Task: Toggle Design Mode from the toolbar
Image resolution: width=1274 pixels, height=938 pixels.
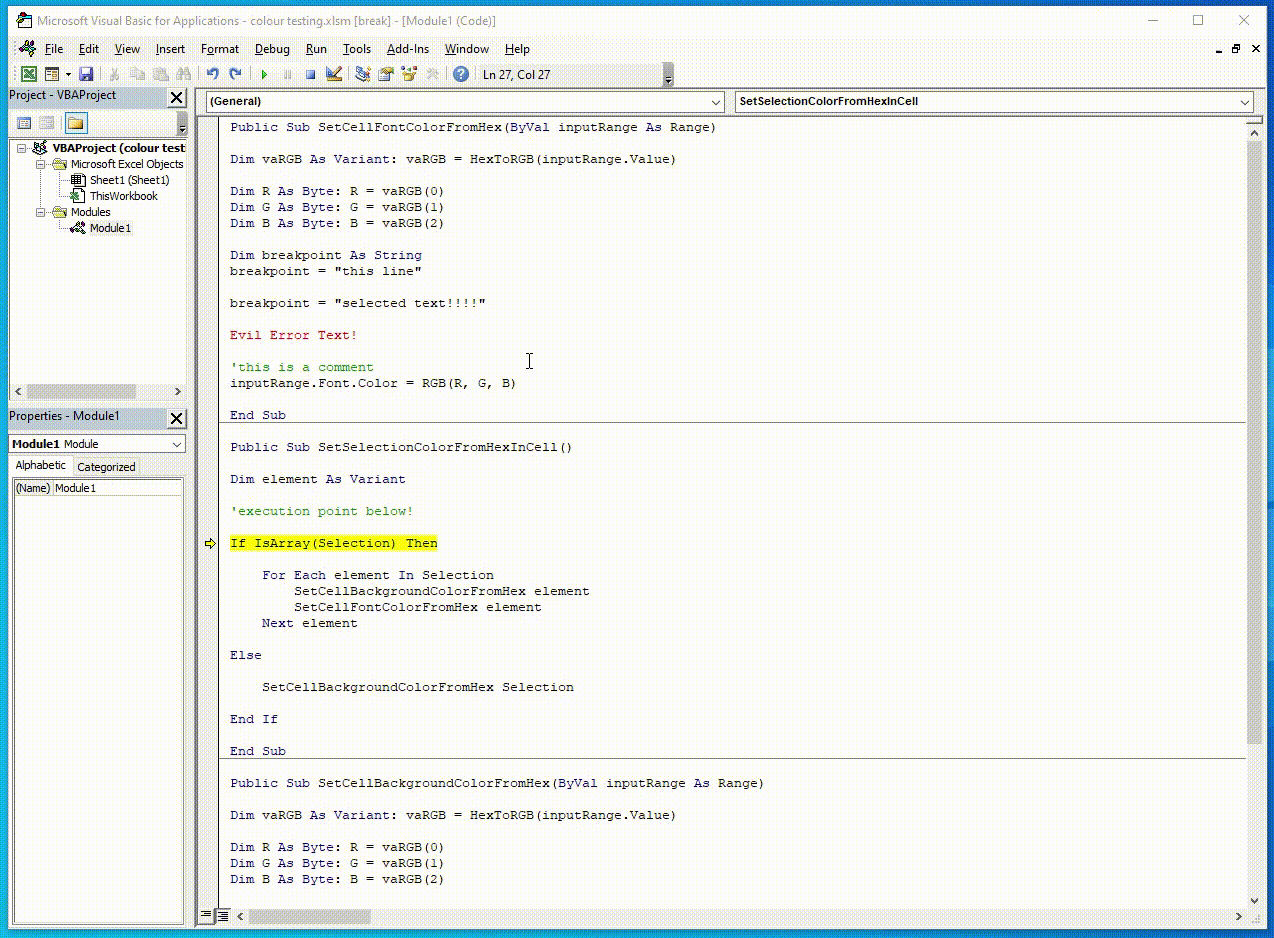Action: [334, 74]
